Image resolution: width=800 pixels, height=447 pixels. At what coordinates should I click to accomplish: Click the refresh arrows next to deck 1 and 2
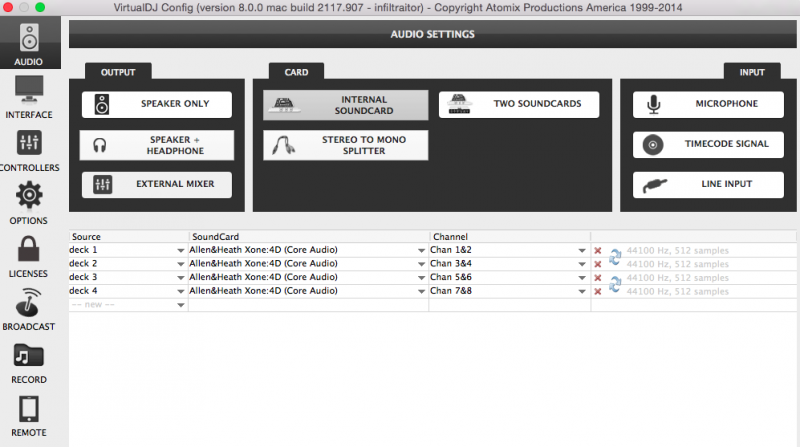tap(615, 257)
